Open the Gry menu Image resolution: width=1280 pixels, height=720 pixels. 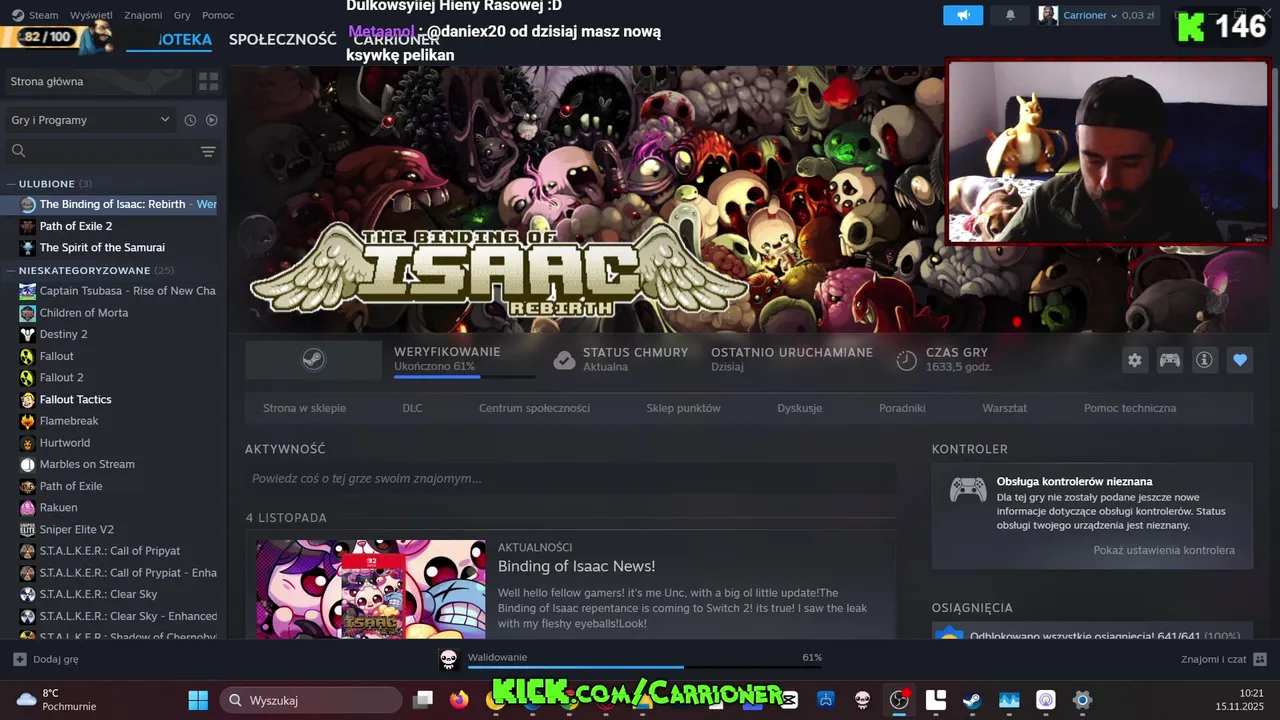click(182, 15)
